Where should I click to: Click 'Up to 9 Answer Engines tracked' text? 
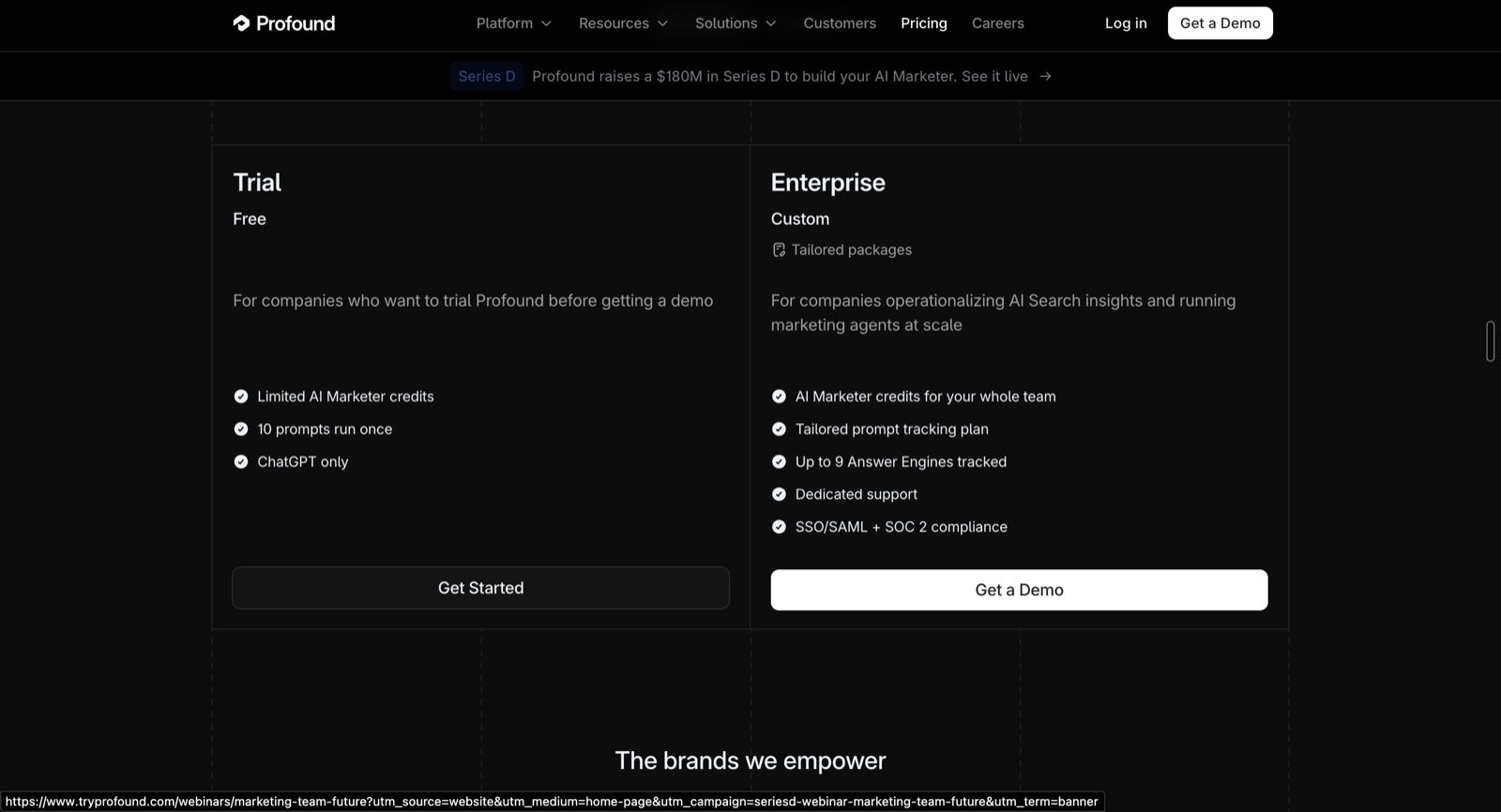click(x=901, y=461)
